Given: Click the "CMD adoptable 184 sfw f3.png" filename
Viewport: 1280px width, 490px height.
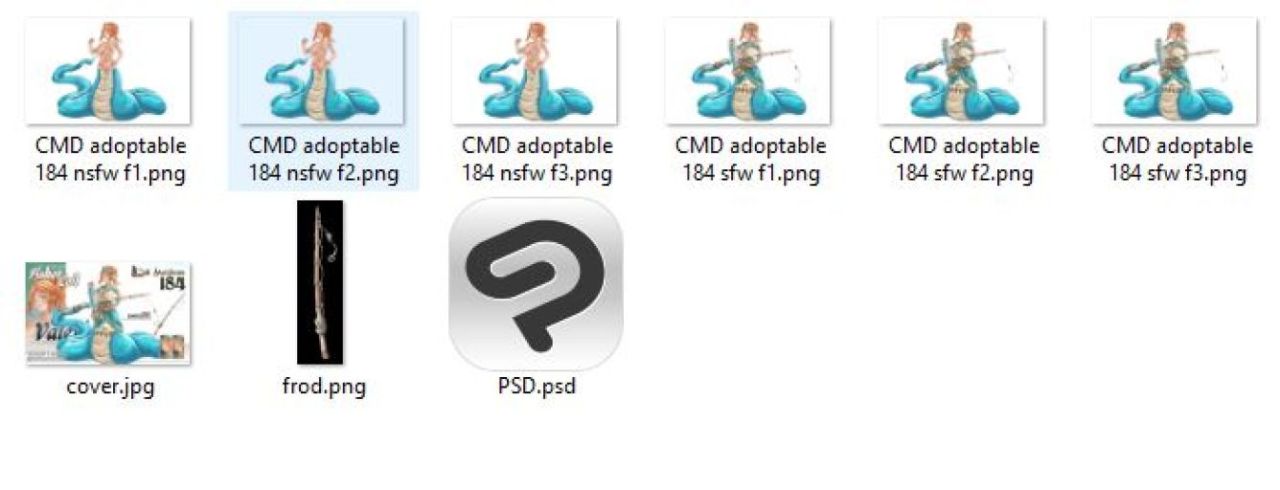Looking at the screenshot, I should (x=1177, y=160).
